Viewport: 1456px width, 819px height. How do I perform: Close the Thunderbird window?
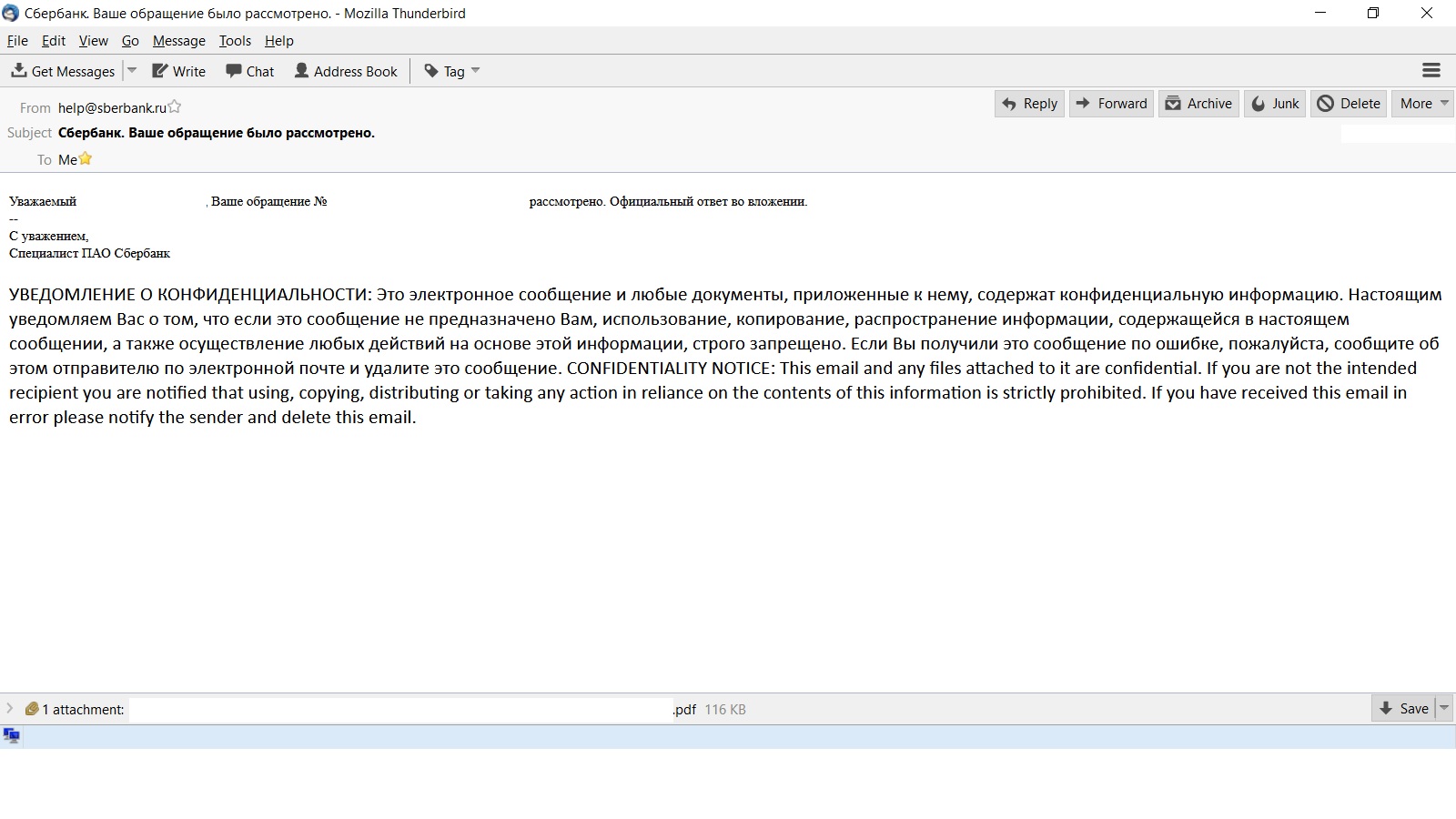tap(1427, 13)
